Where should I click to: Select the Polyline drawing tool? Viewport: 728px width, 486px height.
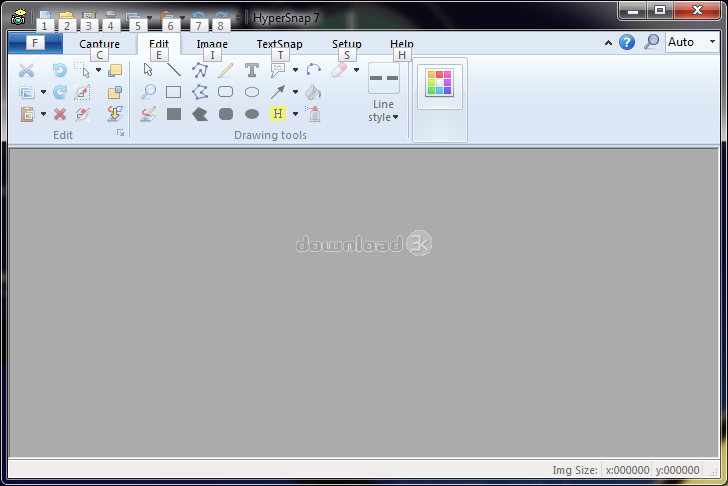[x=200, y=70]
